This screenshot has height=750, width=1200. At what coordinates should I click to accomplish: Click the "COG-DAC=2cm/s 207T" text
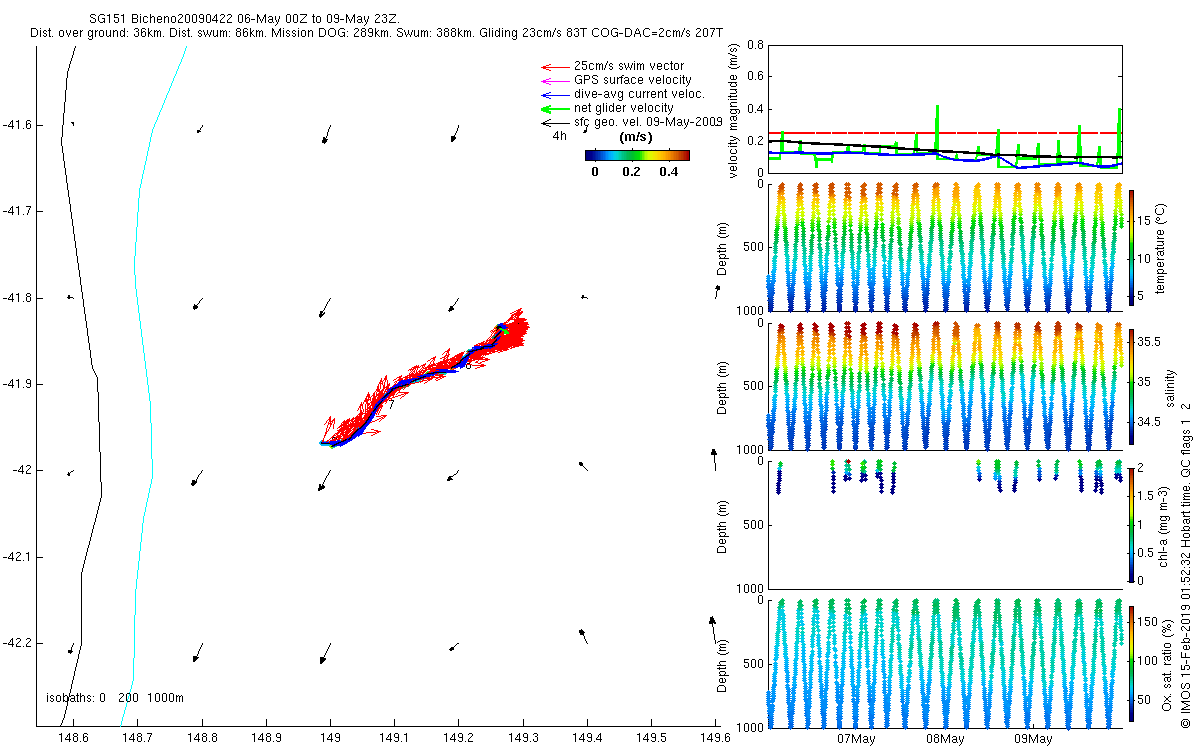click(657, 34)
